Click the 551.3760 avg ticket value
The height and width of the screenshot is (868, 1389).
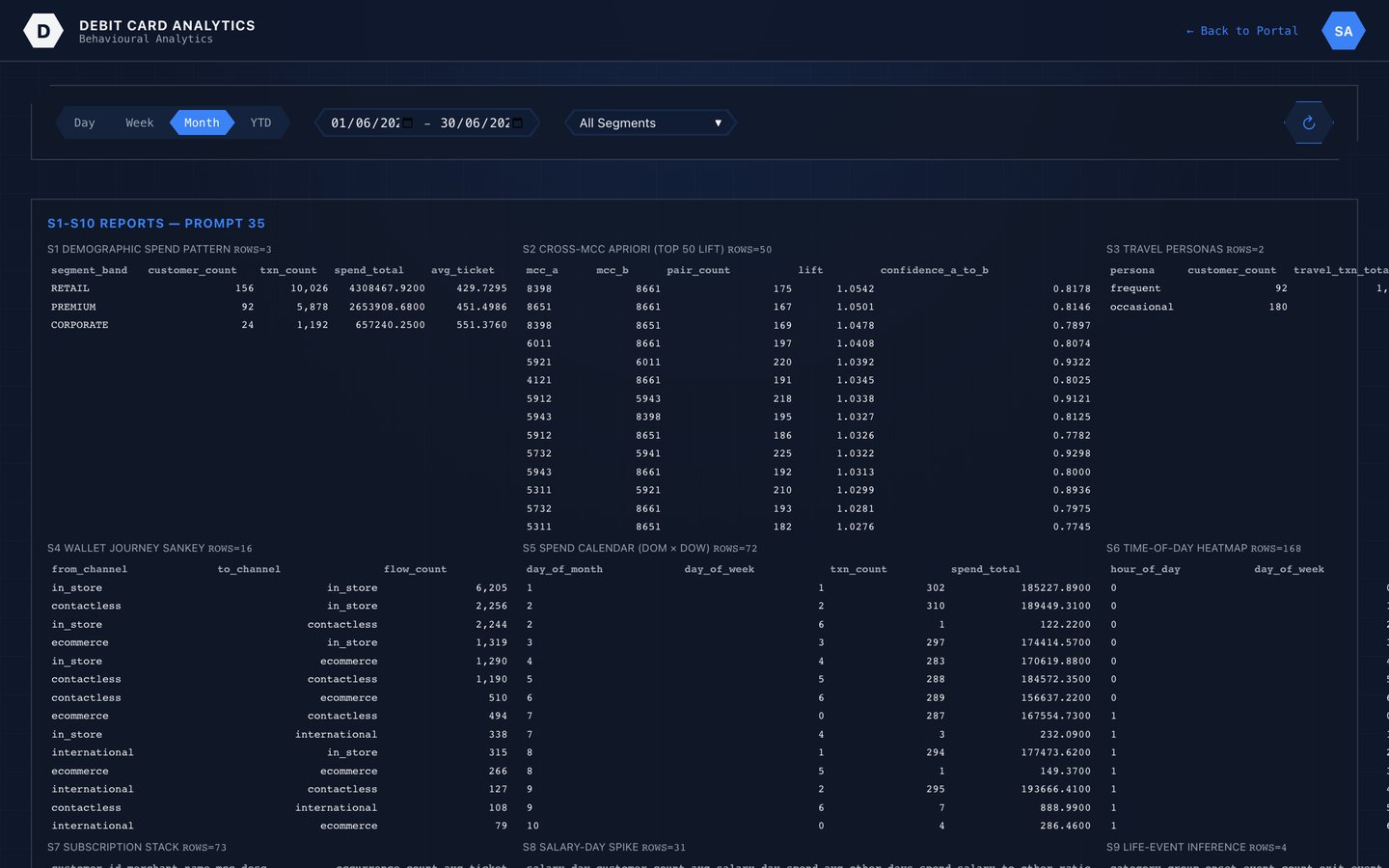point(481,325)
